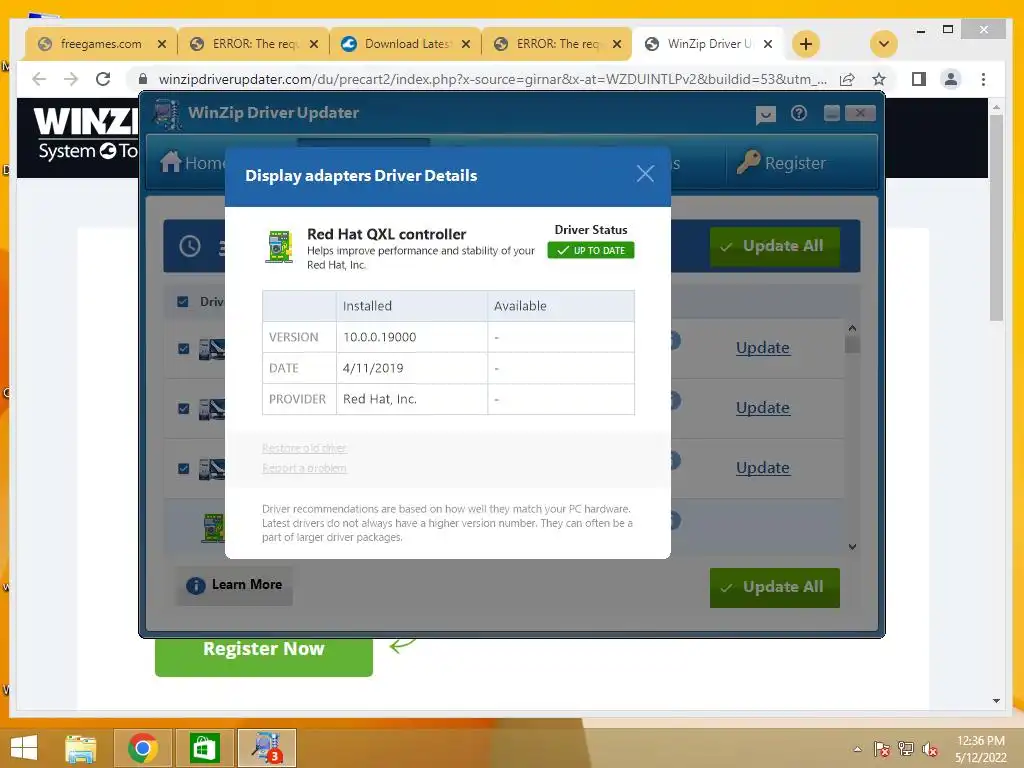
Task: Open File Explorer from taskbar
Action: 81,748
